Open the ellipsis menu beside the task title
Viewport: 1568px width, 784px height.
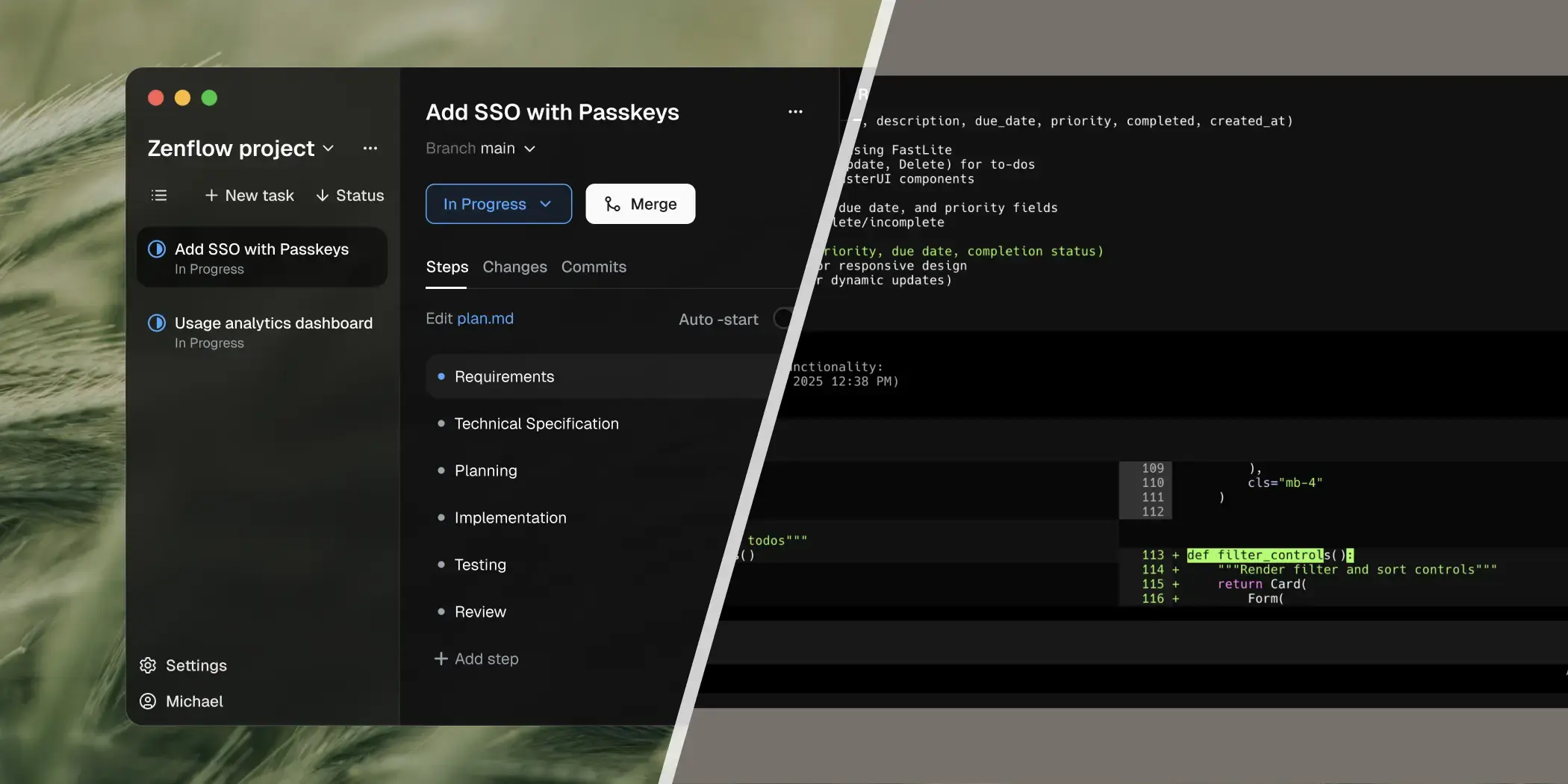pos(795,111)
